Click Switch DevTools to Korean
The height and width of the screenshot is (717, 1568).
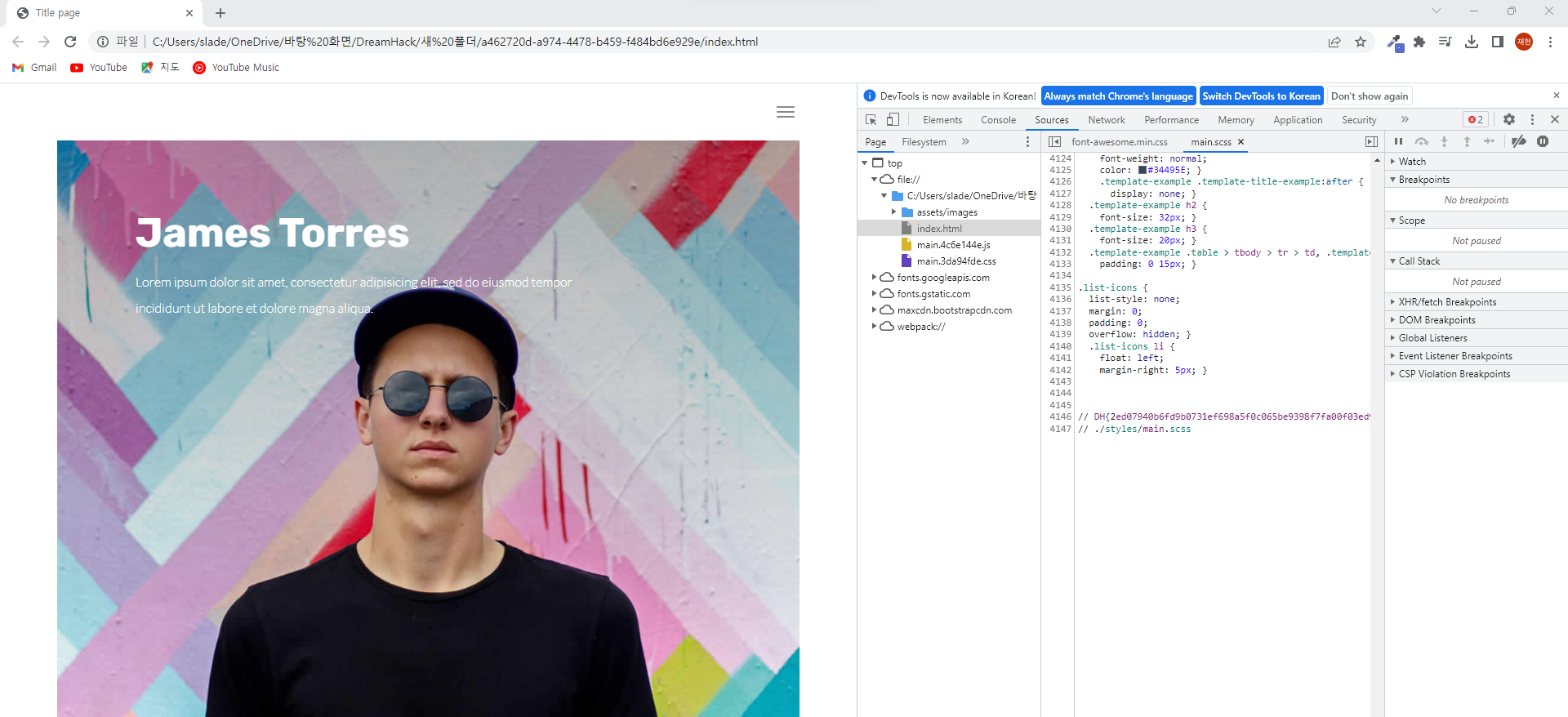(1262, 96)
